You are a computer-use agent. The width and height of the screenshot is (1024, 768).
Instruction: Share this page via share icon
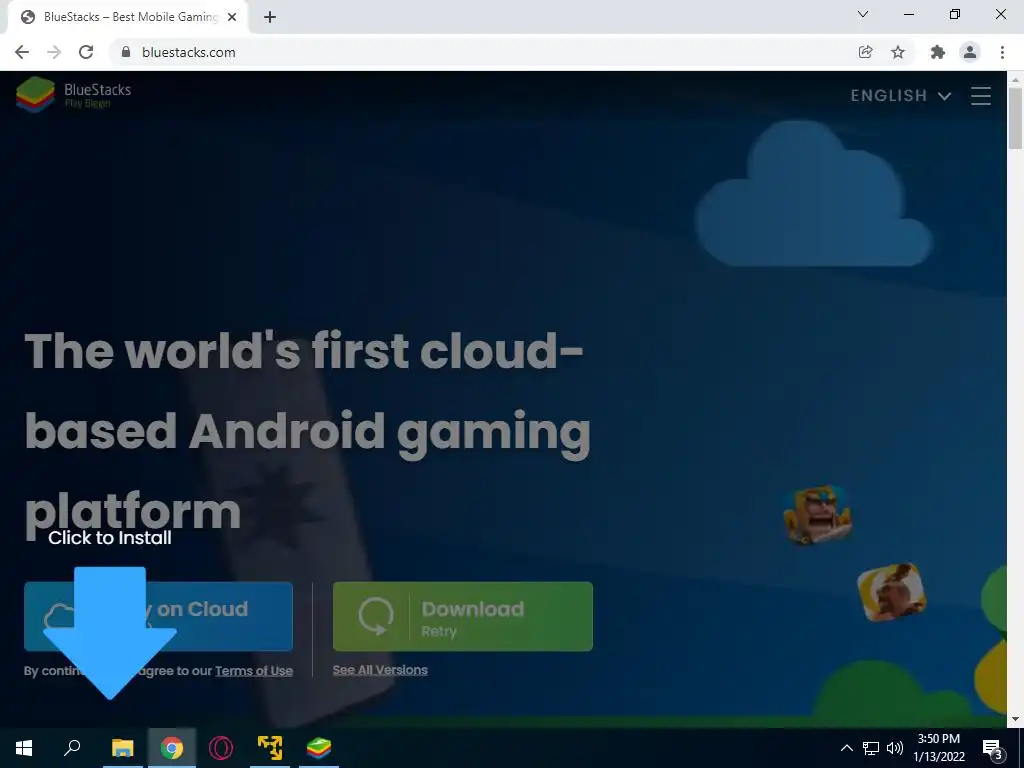[x=865, y=52]
